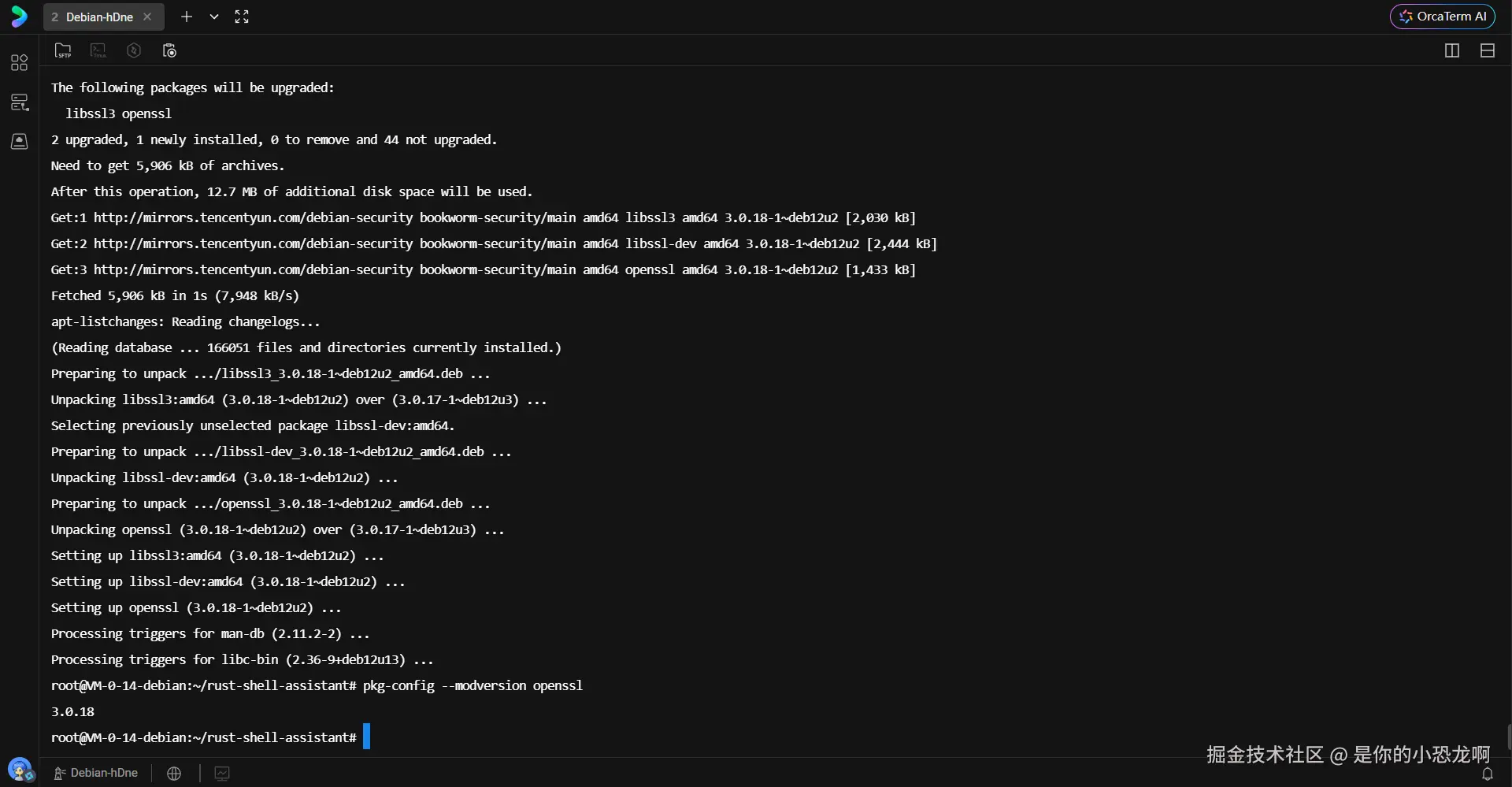View server monitoring stats in the status bar
Screen dimensions: 1512x787
click(x=221, y=773)
